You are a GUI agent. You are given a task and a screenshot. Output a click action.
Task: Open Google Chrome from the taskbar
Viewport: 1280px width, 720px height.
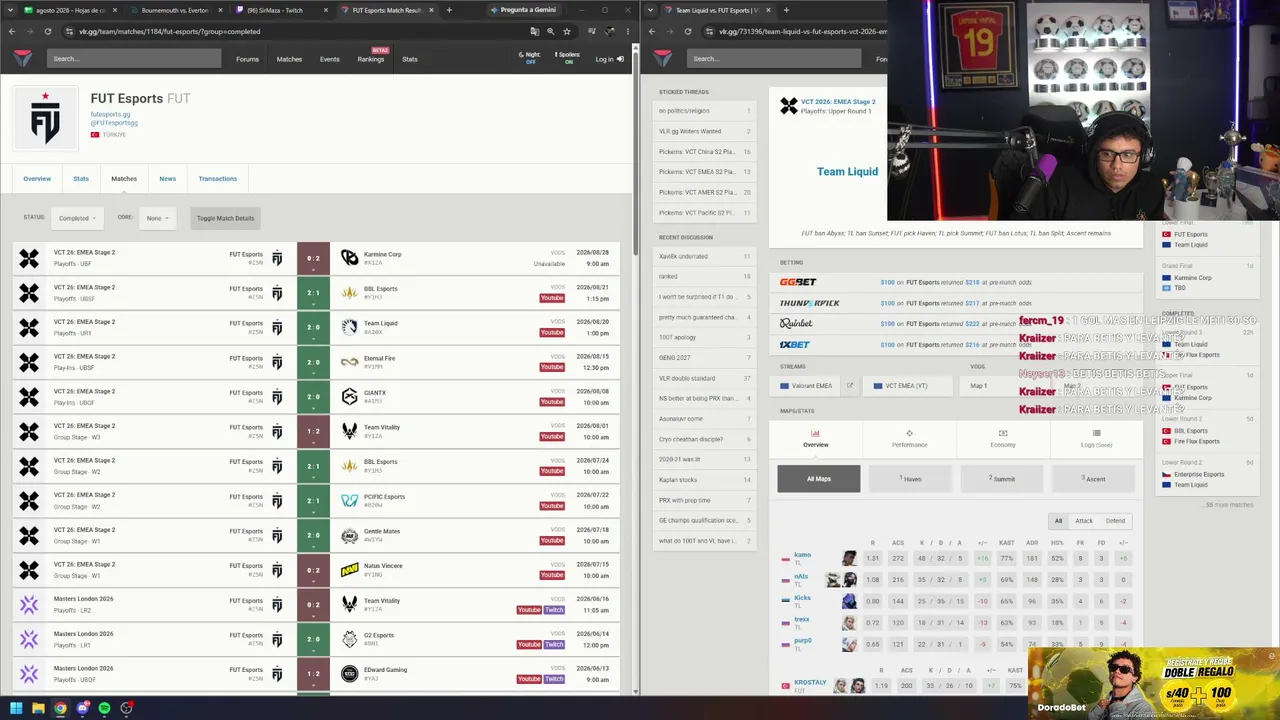click(60, 709)
